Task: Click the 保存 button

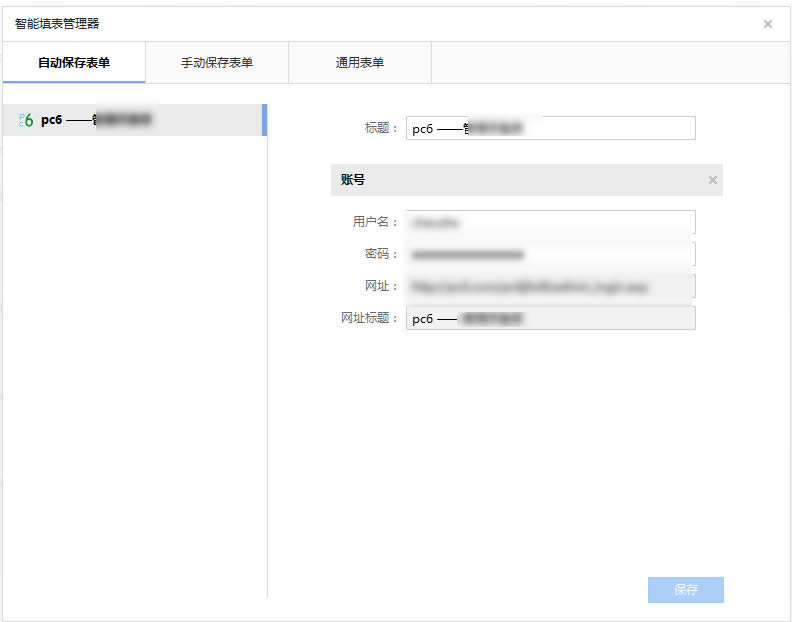Action: point(685,590)
